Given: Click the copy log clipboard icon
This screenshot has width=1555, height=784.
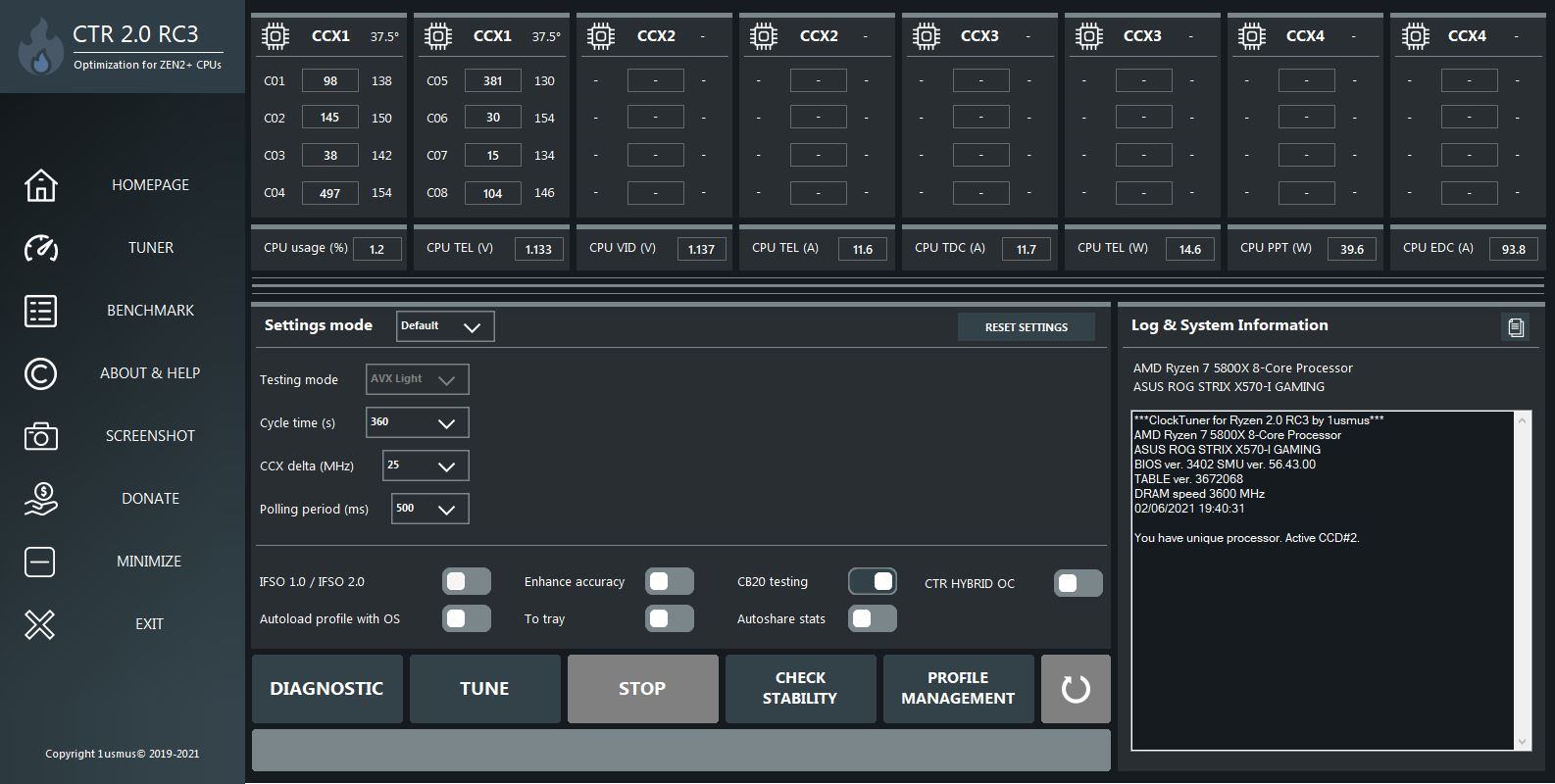Looking at the screenshot, I should [1516, 327].
